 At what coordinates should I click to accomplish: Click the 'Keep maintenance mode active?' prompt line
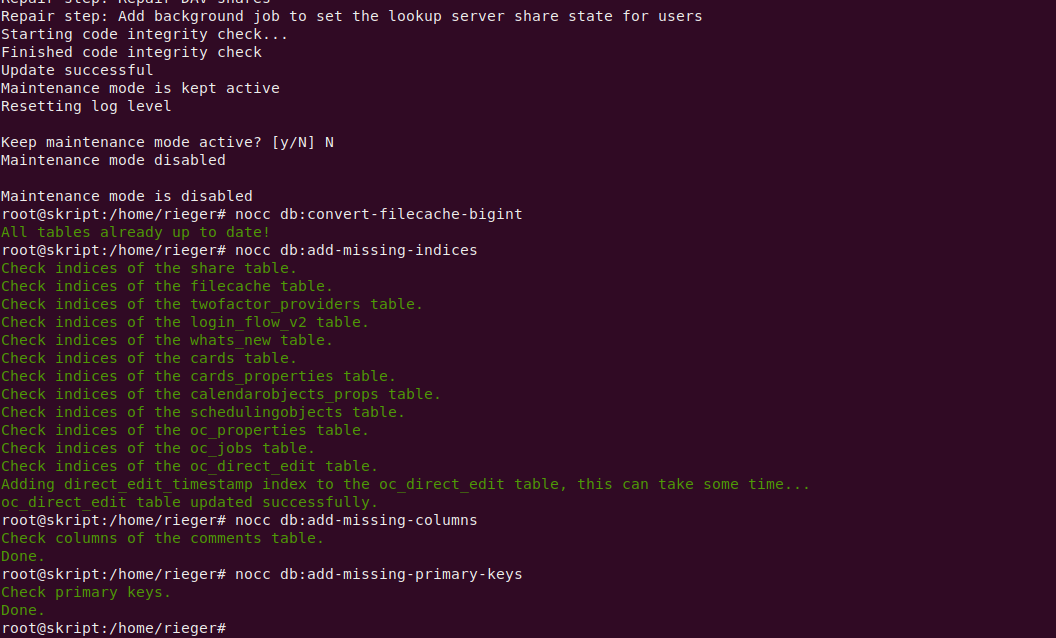coord(168,142)
